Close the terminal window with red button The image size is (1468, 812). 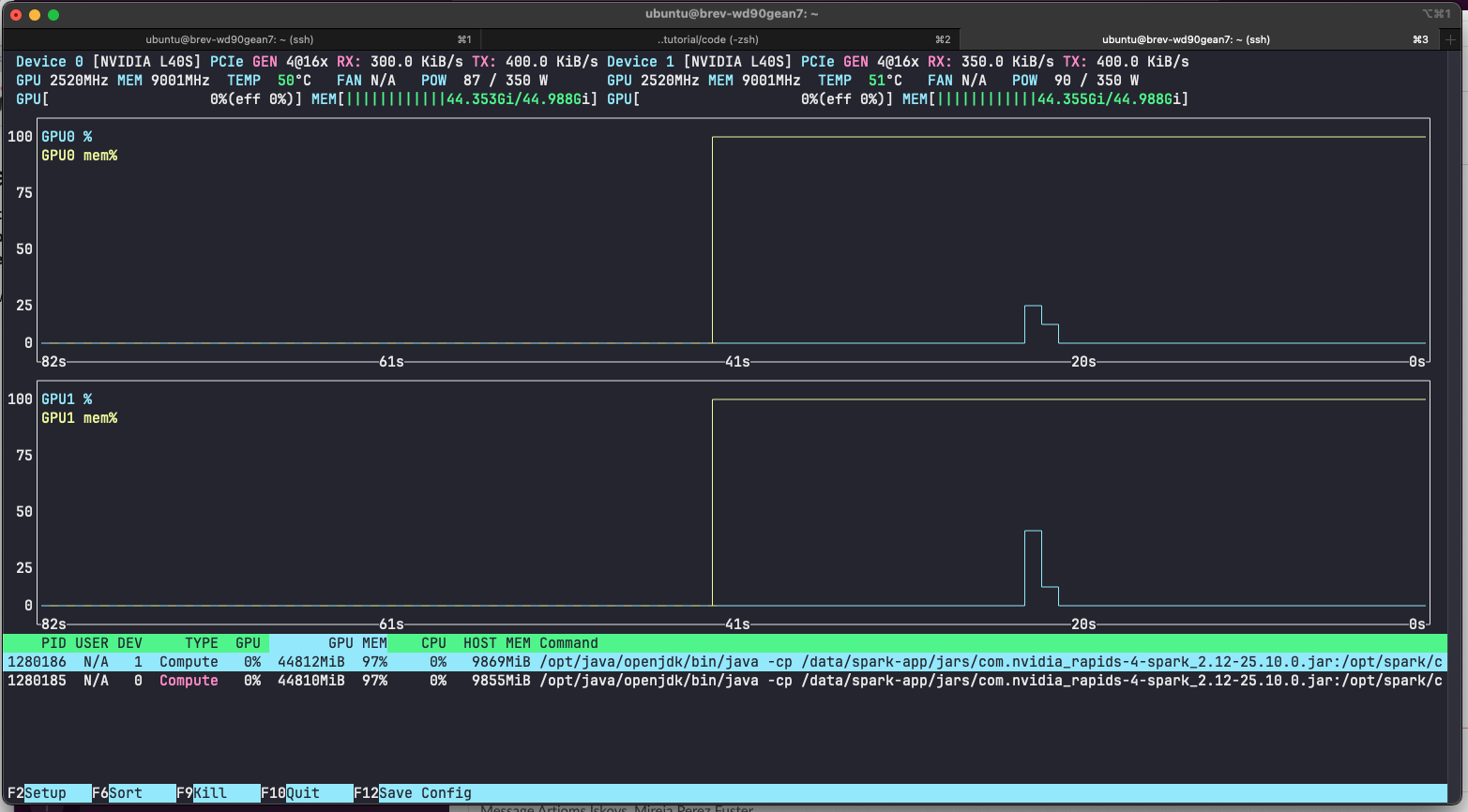tap(16, 14)
